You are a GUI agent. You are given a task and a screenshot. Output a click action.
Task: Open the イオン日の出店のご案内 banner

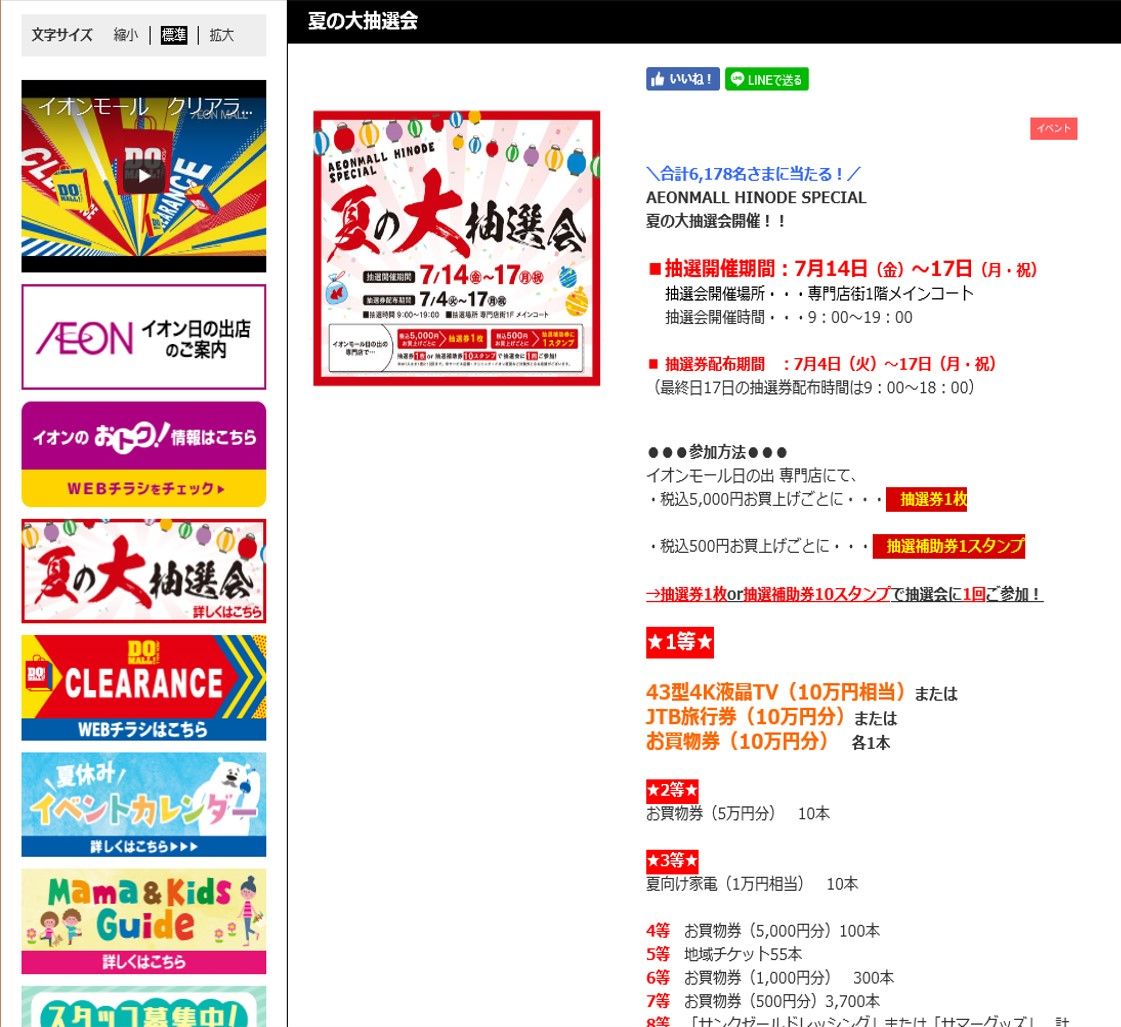144,337
